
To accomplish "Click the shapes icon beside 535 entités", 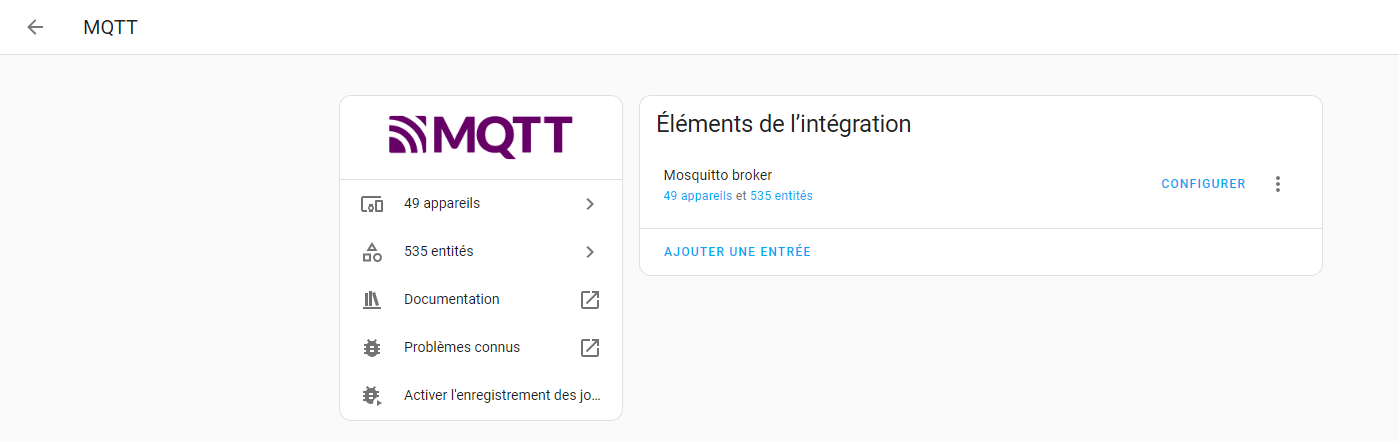I will coord(372,252).
